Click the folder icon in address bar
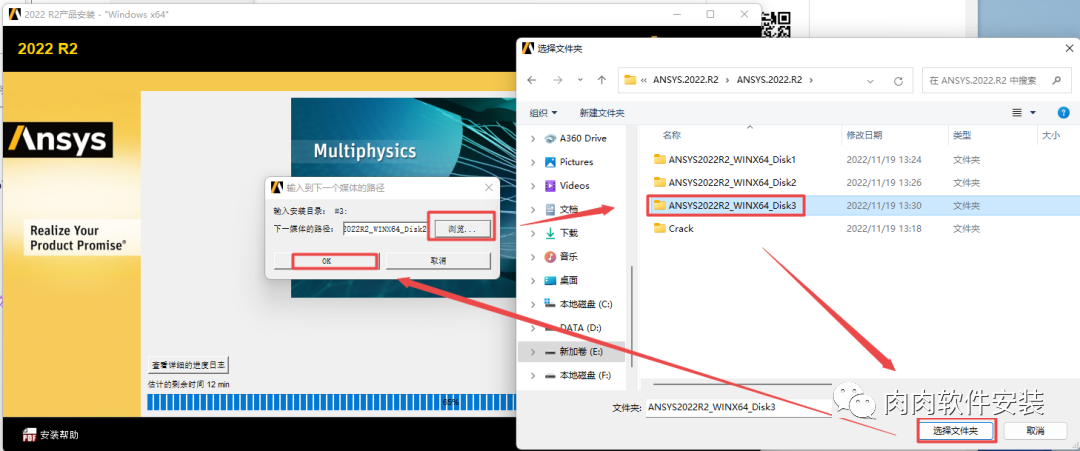 [630, 80]
